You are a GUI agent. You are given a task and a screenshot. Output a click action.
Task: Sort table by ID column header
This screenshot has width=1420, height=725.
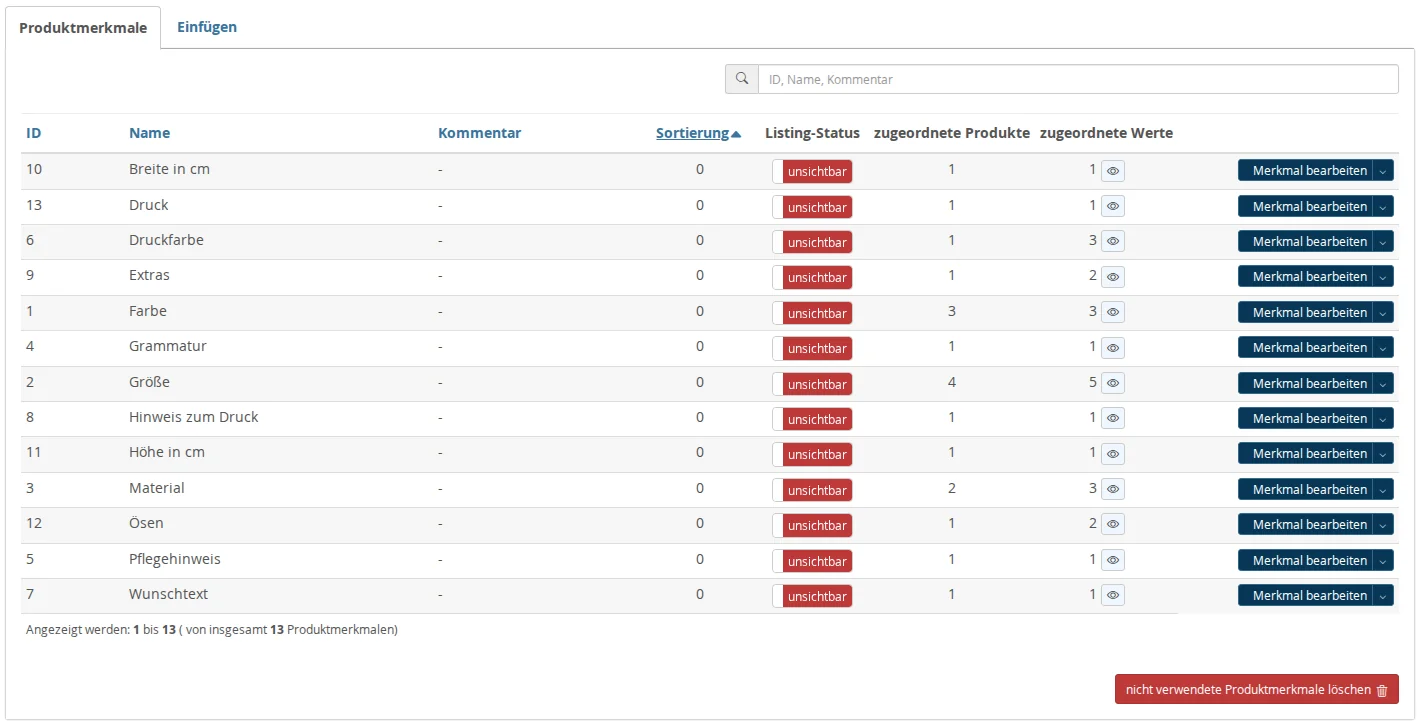click(x=33, y=133)
